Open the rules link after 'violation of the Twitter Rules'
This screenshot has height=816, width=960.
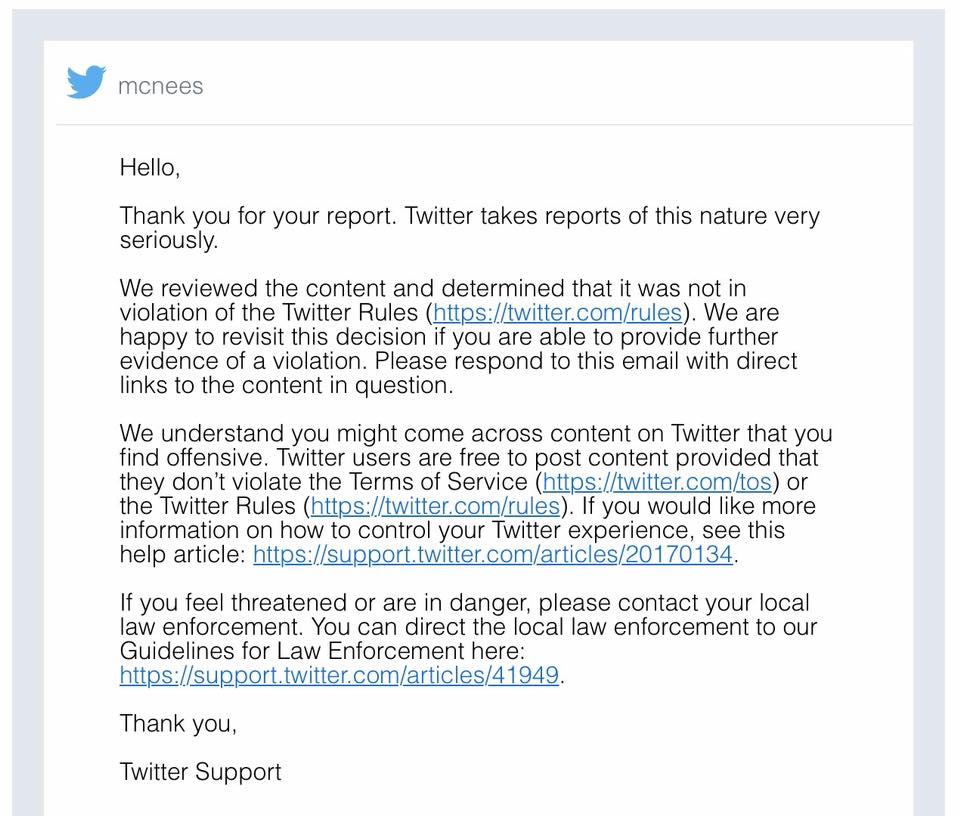(558, 313)
